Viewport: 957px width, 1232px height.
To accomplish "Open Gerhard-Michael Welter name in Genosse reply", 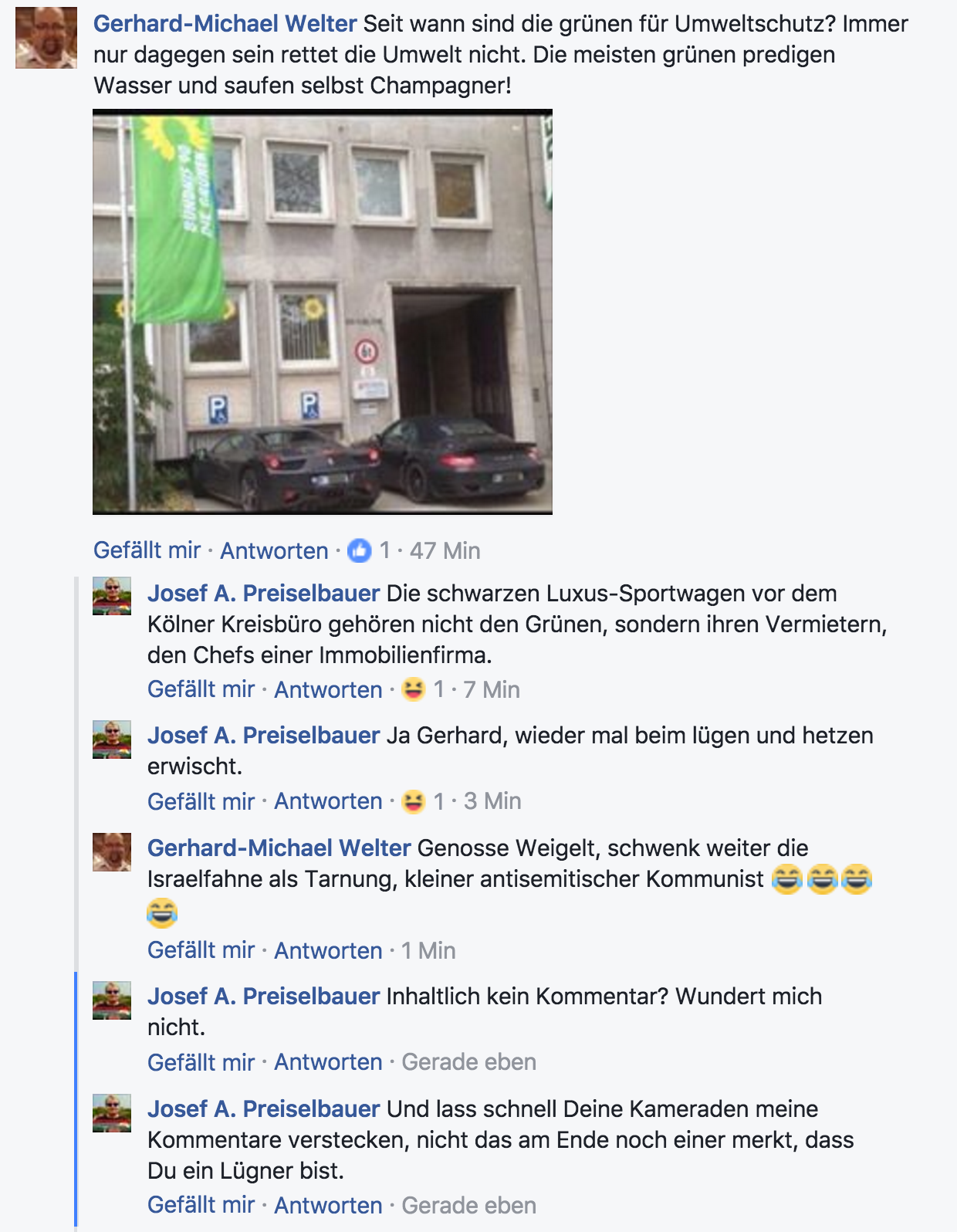I will tap(279, 848).
